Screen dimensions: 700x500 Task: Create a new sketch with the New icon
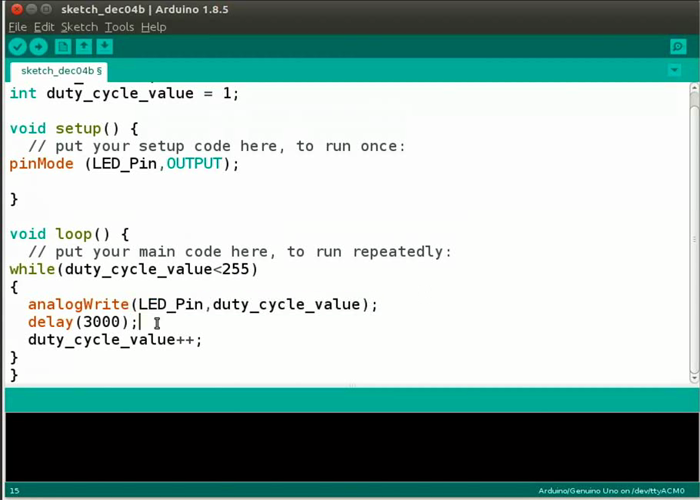click(x=64, y=47)
